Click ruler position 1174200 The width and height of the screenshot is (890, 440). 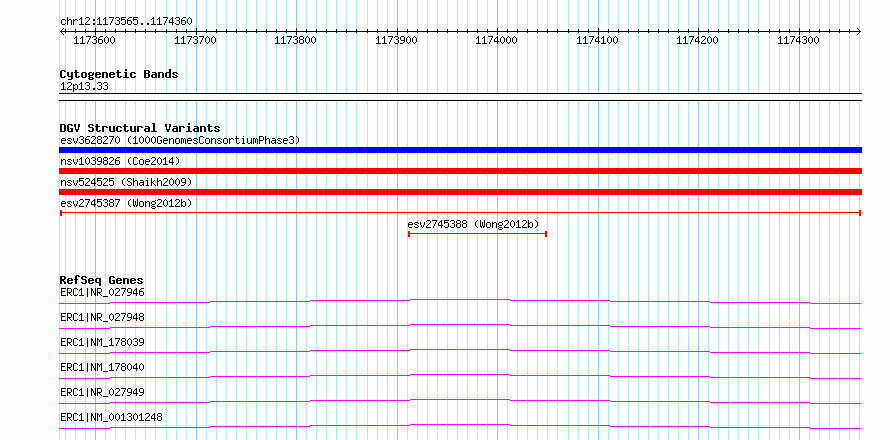coord(698,40)
